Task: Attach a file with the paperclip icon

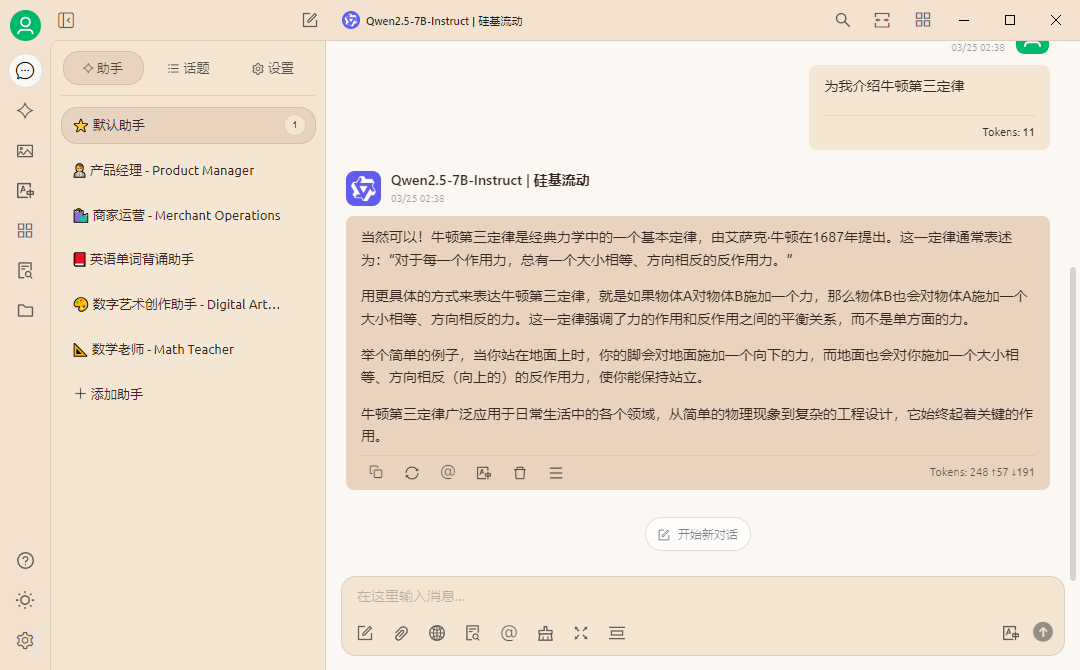Action: [400, 633]
